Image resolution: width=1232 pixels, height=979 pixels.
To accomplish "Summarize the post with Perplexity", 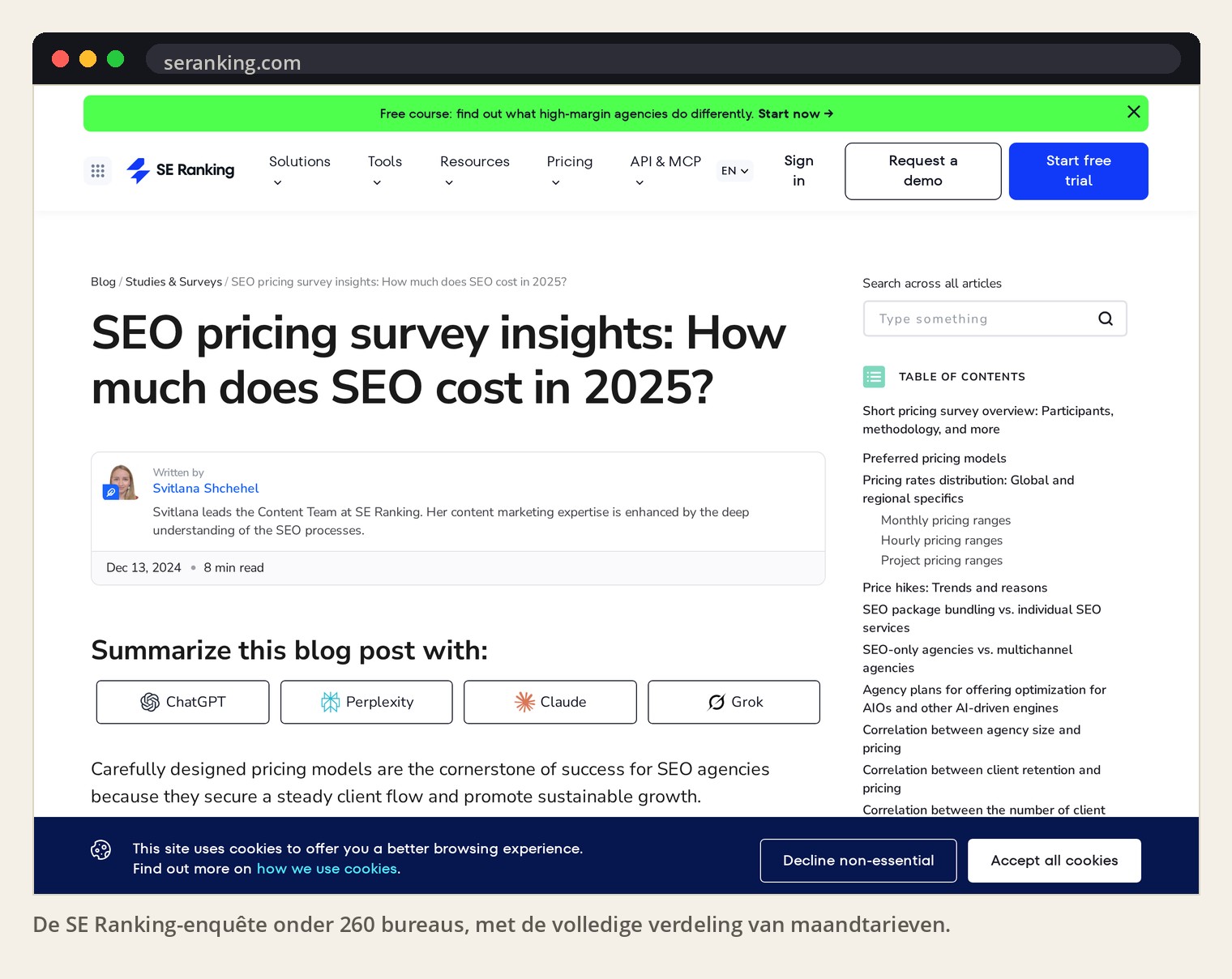I will coord(366,702).
